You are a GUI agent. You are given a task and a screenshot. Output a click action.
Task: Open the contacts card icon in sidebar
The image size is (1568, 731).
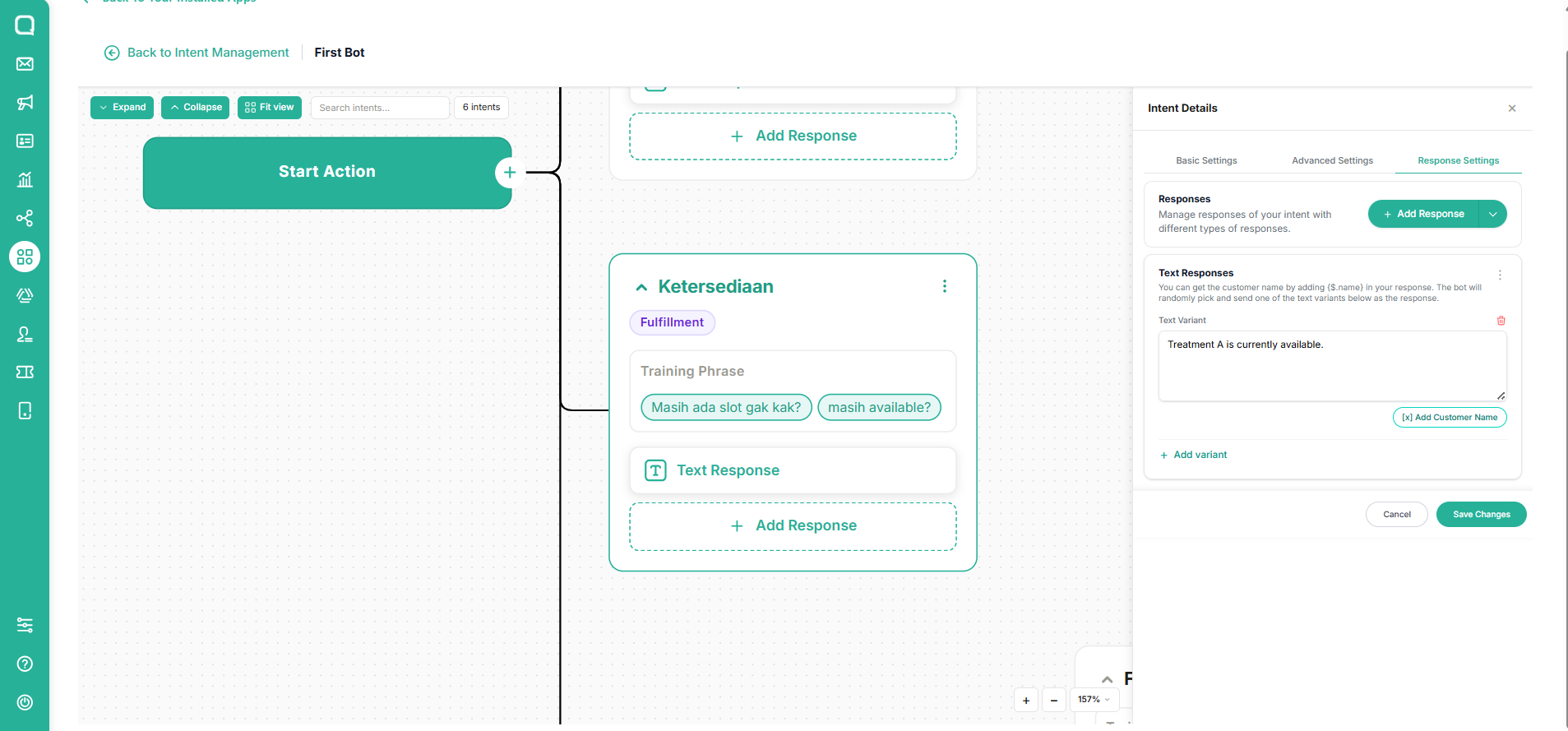click(x=25, y=141)
